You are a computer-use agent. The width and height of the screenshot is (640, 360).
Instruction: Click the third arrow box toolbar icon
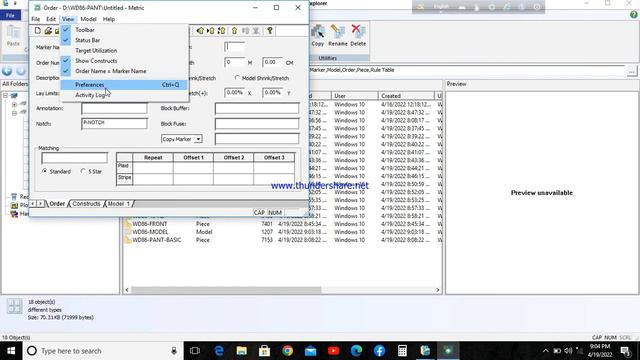(221, 31)
